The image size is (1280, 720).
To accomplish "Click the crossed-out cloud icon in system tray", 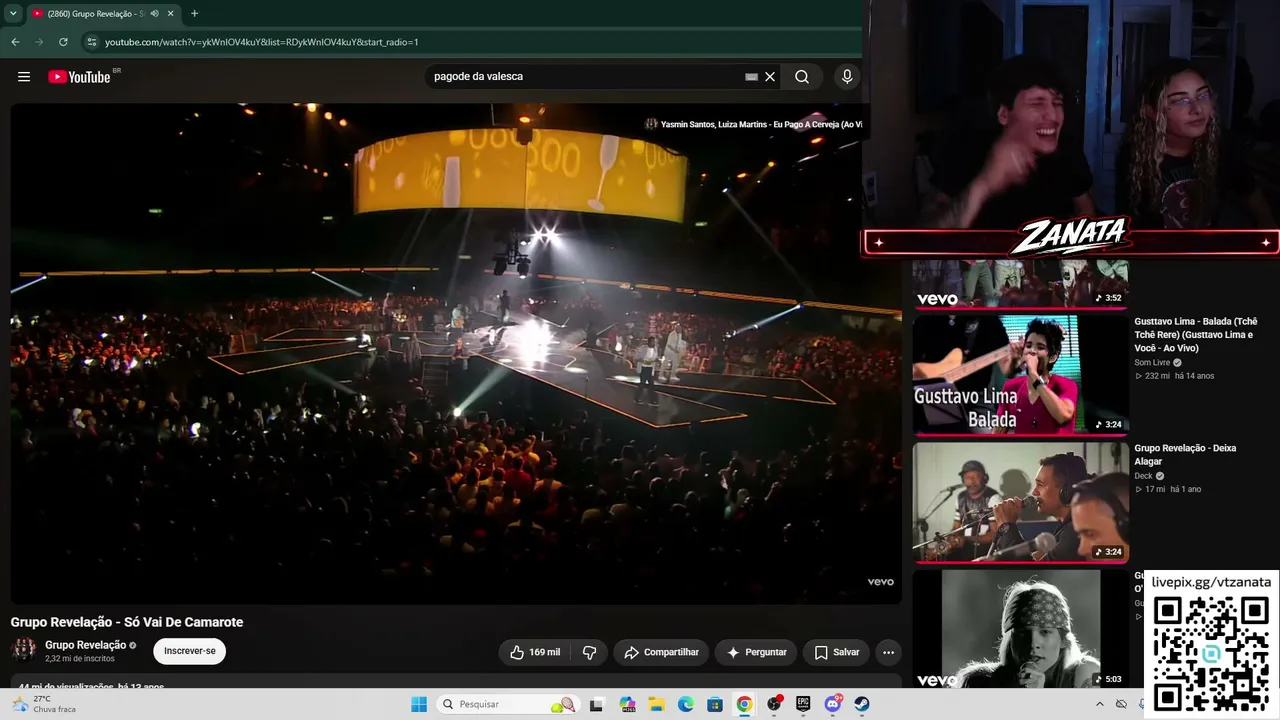I will tap(1122, 704).
